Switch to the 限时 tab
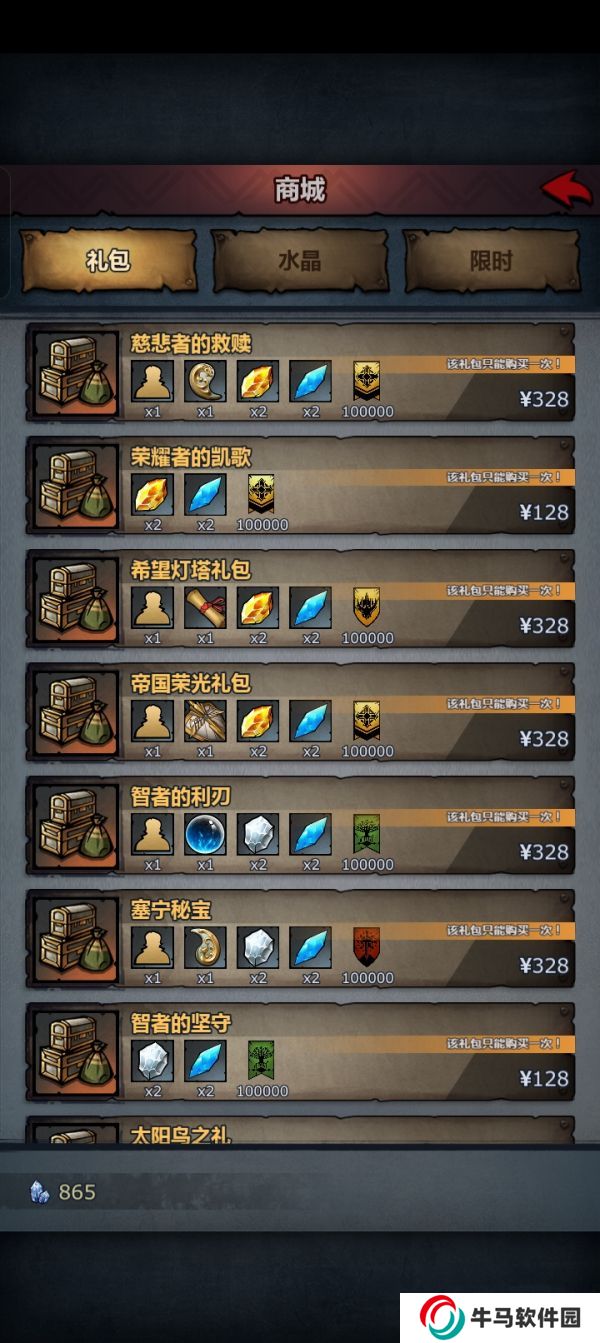This screenshot has width=600, height=1343. coord(491,261)
